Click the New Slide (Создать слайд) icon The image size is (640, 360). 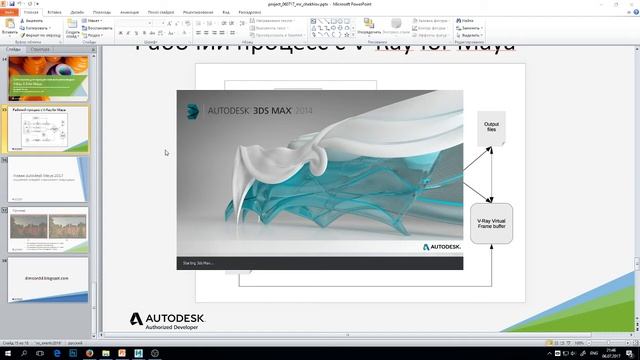tap(72, 24)
